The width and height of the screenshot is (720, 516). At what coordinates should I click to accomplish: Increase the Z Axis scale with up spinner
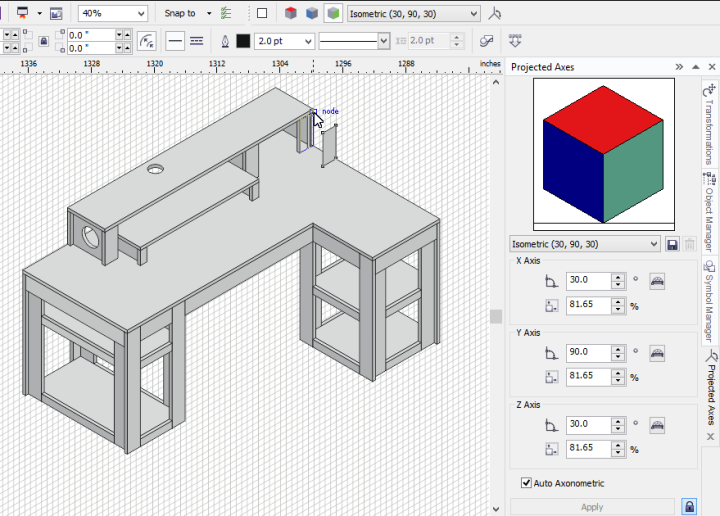coord(618,445)
